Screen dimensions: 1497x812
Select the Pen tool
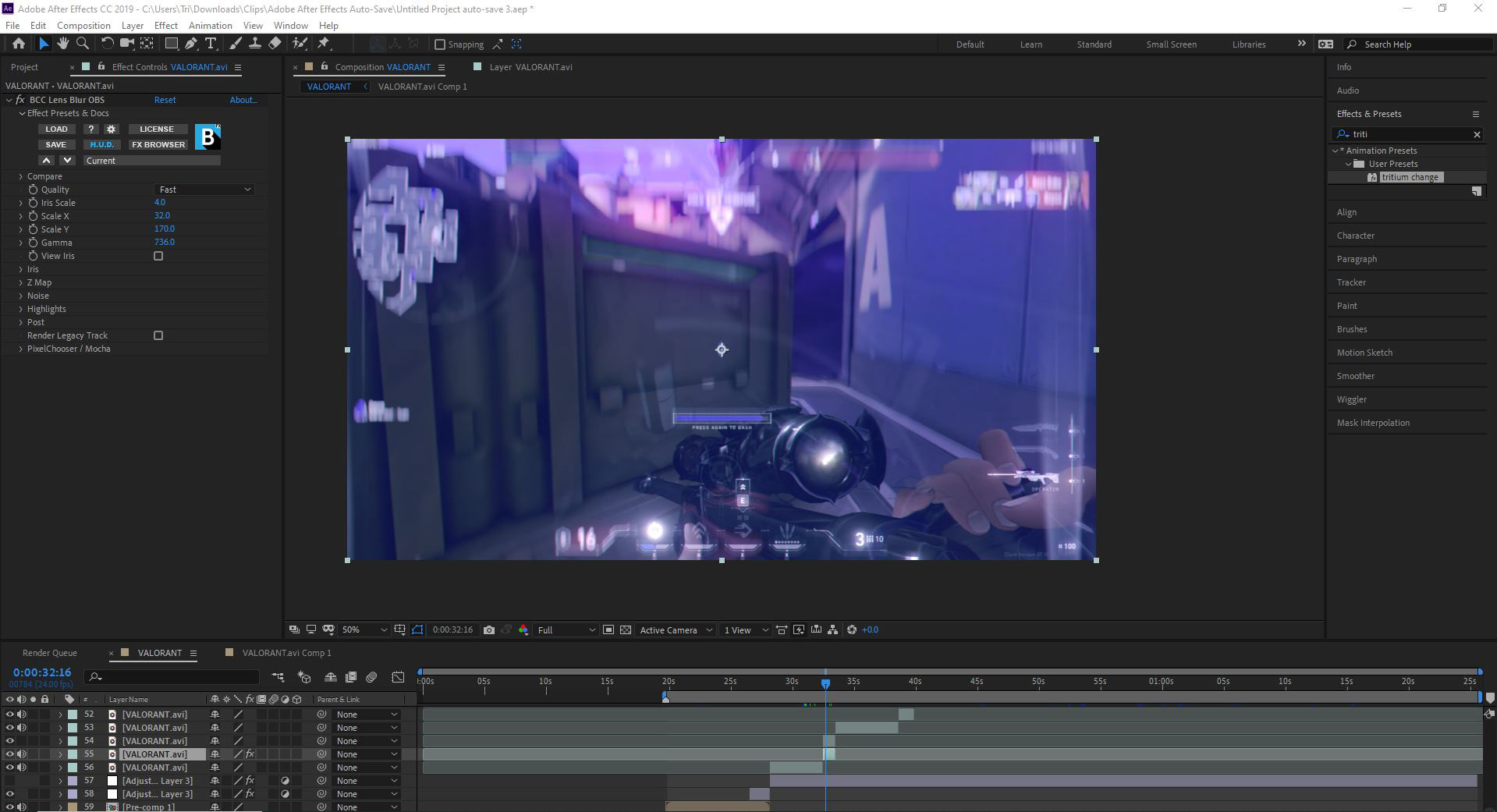coord(191,44)
